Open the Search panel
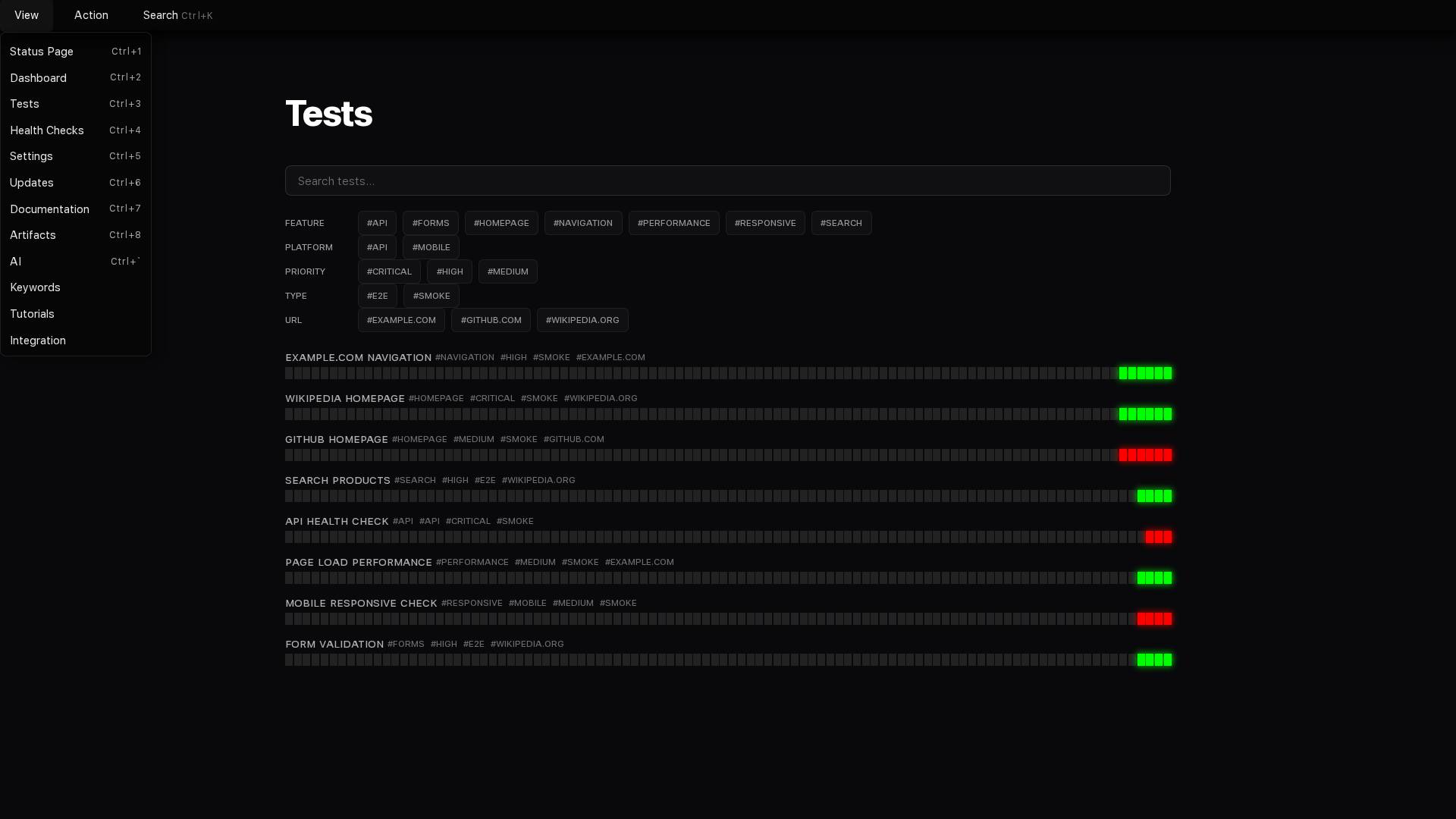 [x=160, y=15]
